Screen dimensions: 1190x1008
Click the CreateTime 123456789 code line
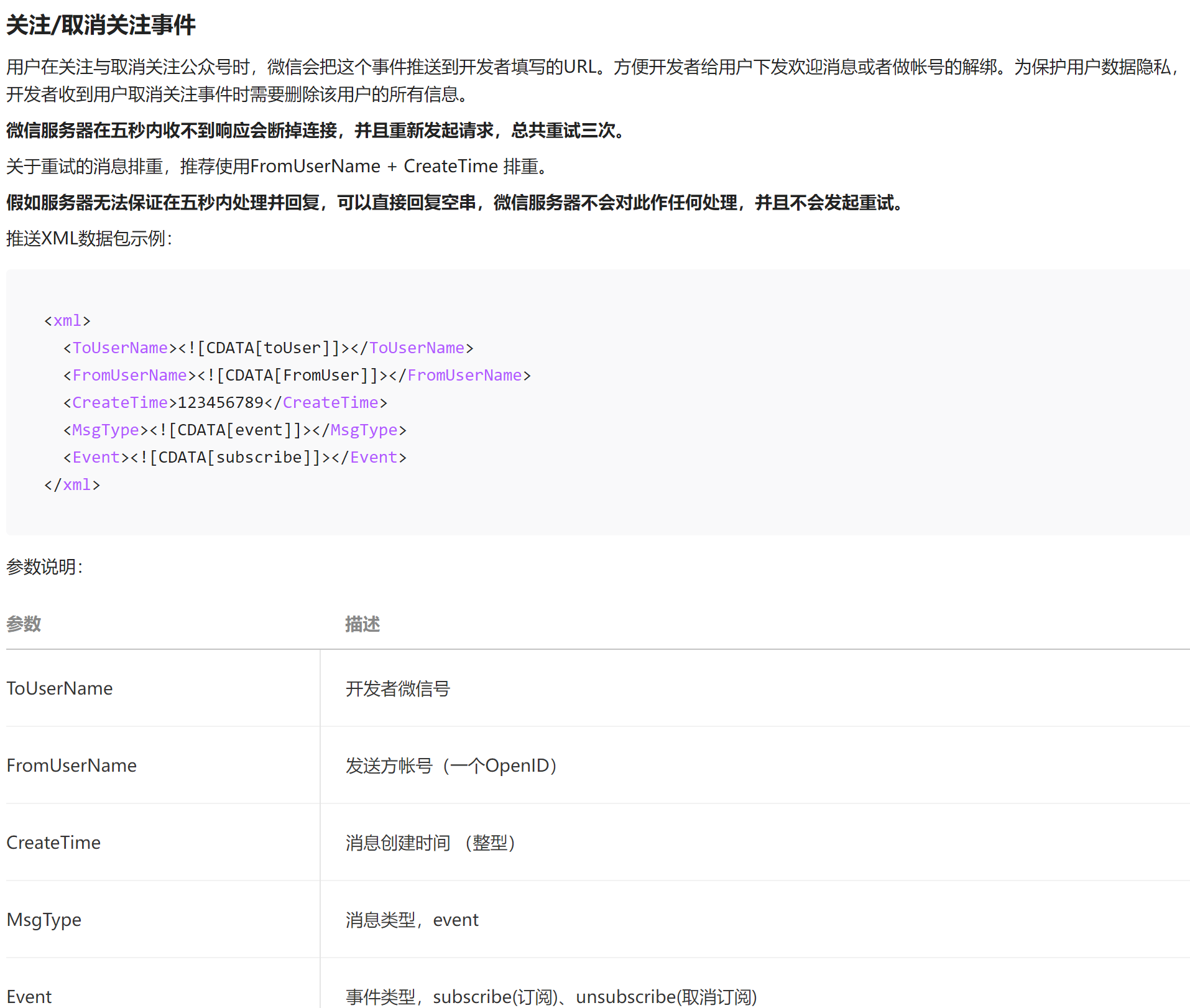point(225,403)
